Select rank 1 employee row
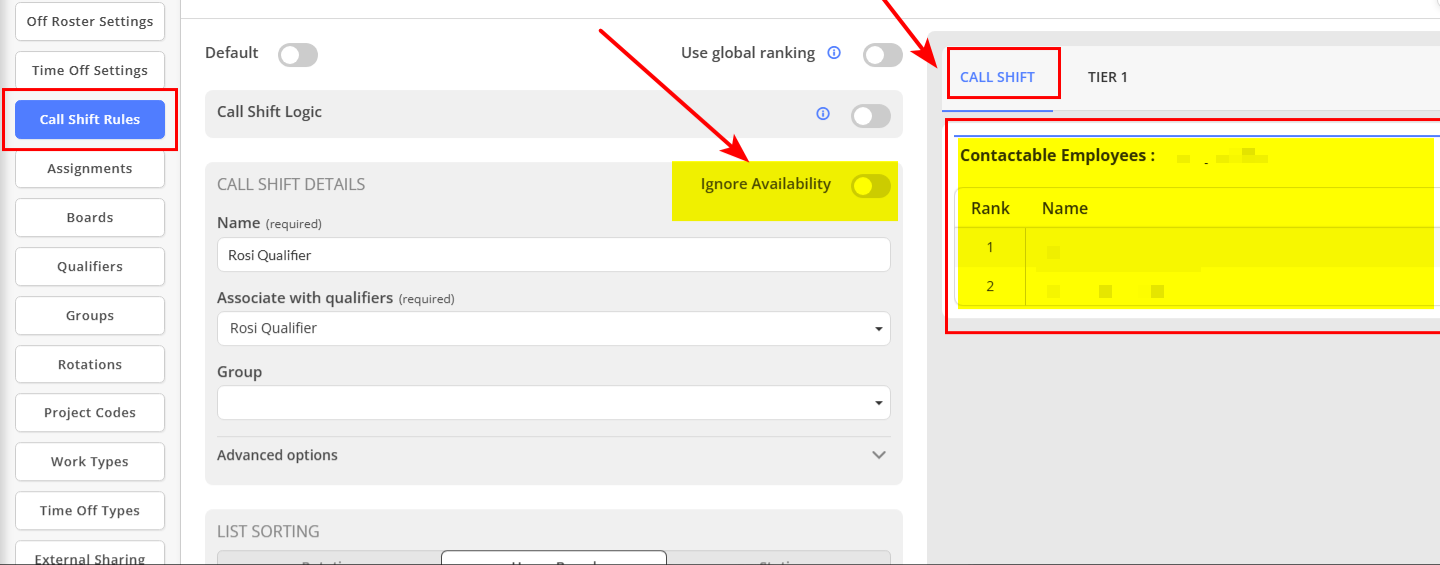1440x565 pixels. coord(1195,247)
